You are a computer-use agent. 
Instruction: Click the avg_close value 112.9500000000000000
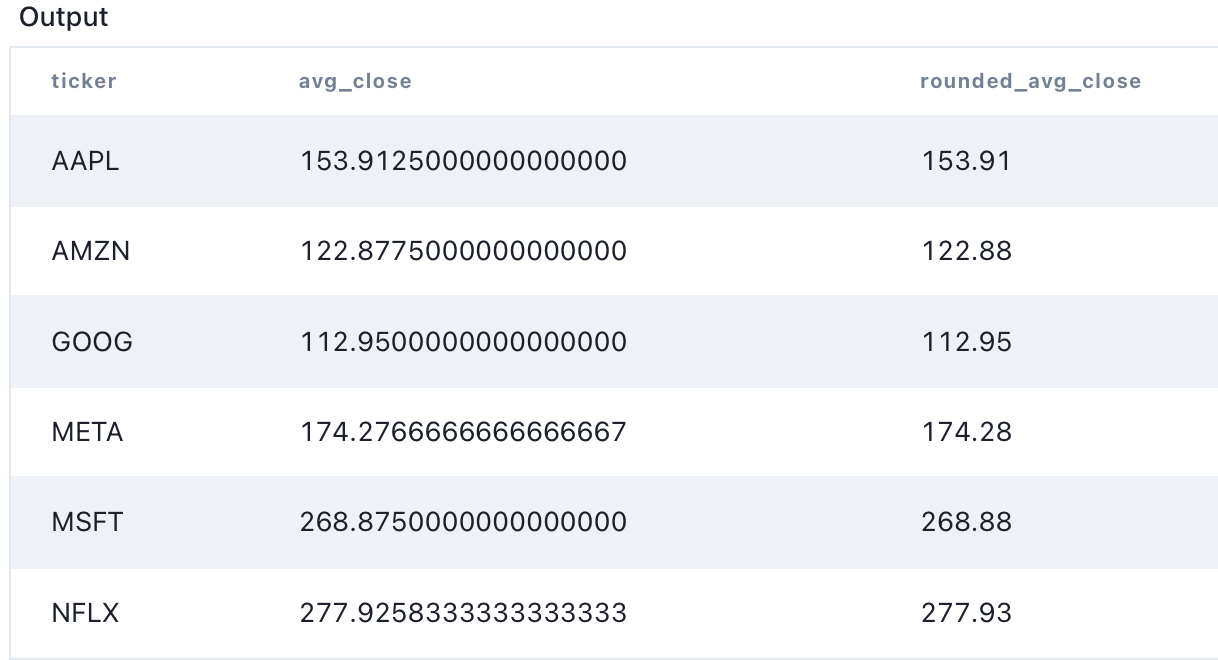coord(463,342)
